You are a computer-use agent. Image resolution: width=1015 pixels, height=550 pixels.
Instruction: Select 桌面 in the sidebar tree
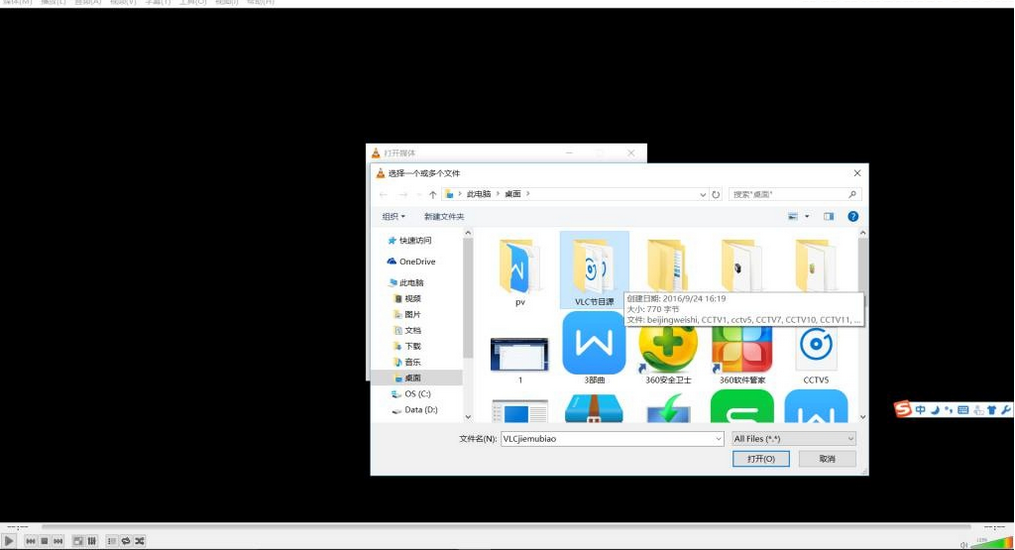point(417,377)
